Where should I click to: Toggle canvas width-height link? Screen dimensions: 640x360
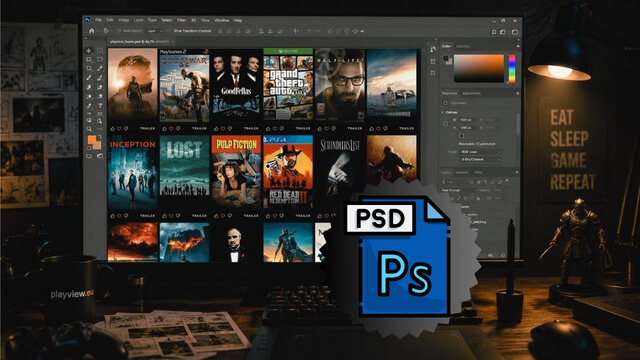(x=446, y=124)
